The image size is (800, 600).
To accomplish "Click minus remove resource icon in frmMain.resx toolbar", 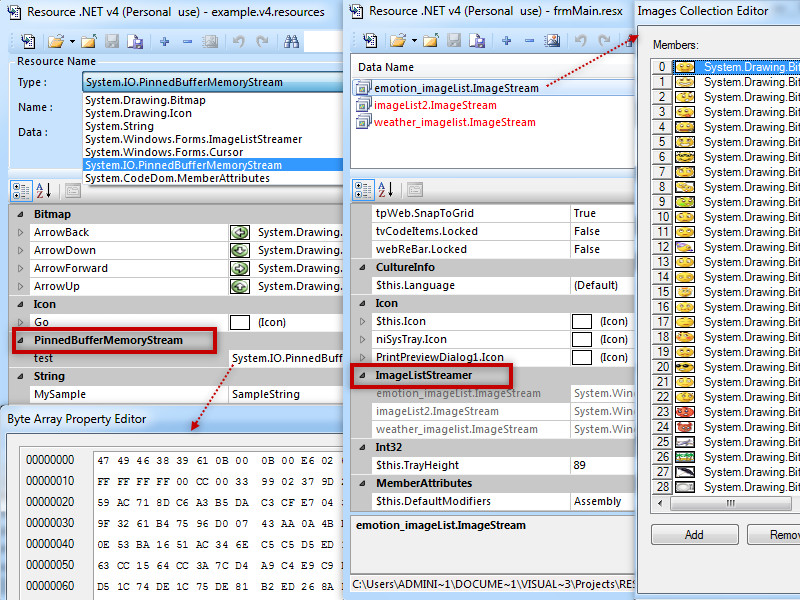I will [529, 40].
